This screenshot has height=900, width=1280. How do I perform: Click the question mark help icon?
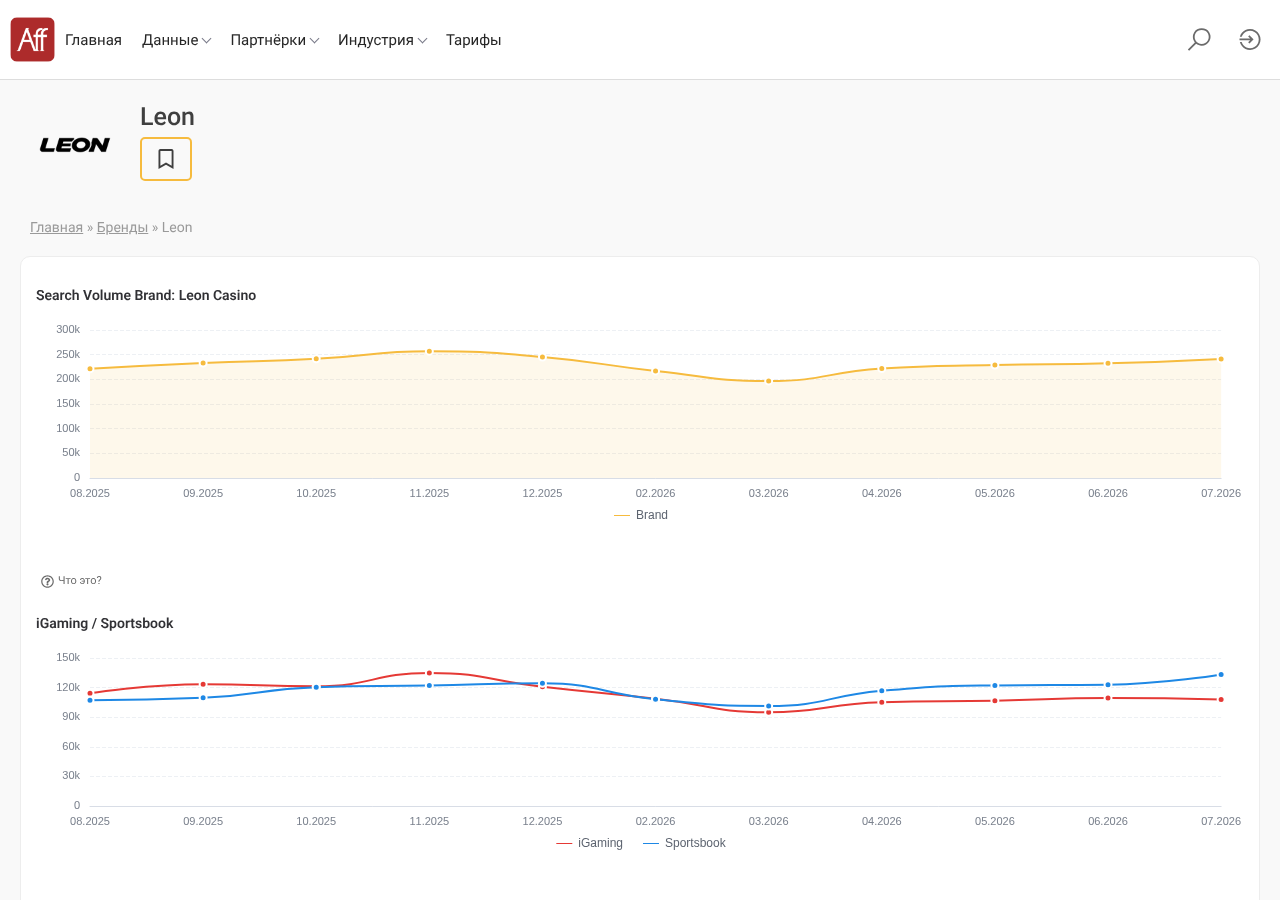[x=47, y=581]
